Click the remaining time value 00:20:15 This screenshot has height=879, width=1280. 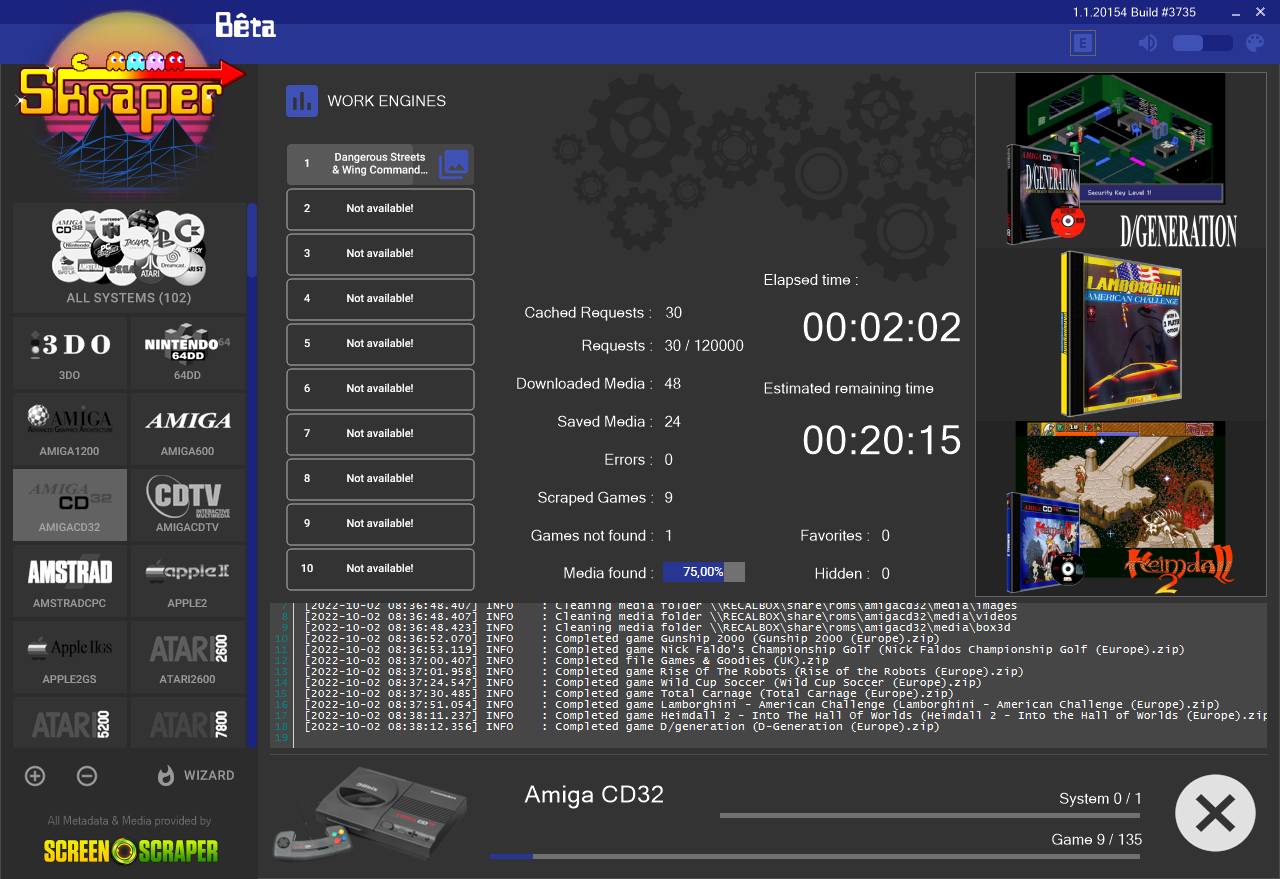pyautogui.click(x=881, y=440)
